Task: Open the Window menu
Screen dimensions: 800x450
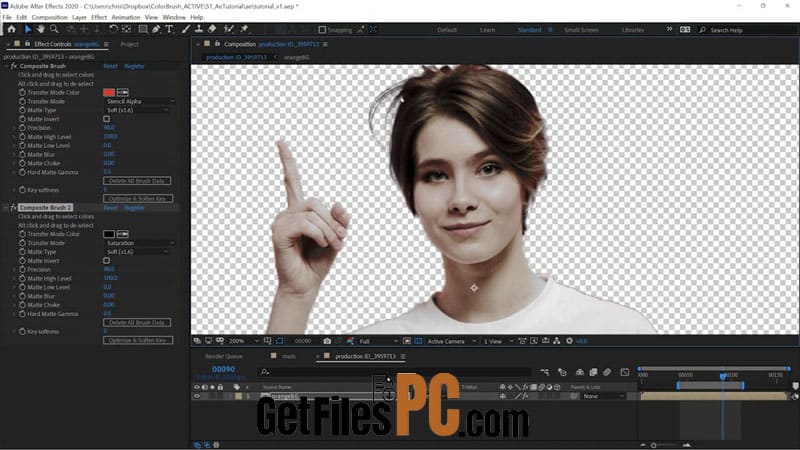Action: point(174,17)
